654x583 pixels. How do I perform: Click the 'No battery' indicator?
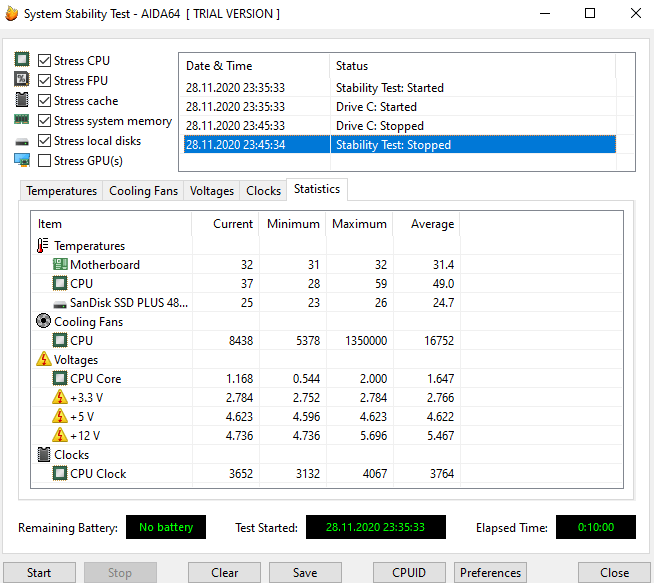pos(166,527)
